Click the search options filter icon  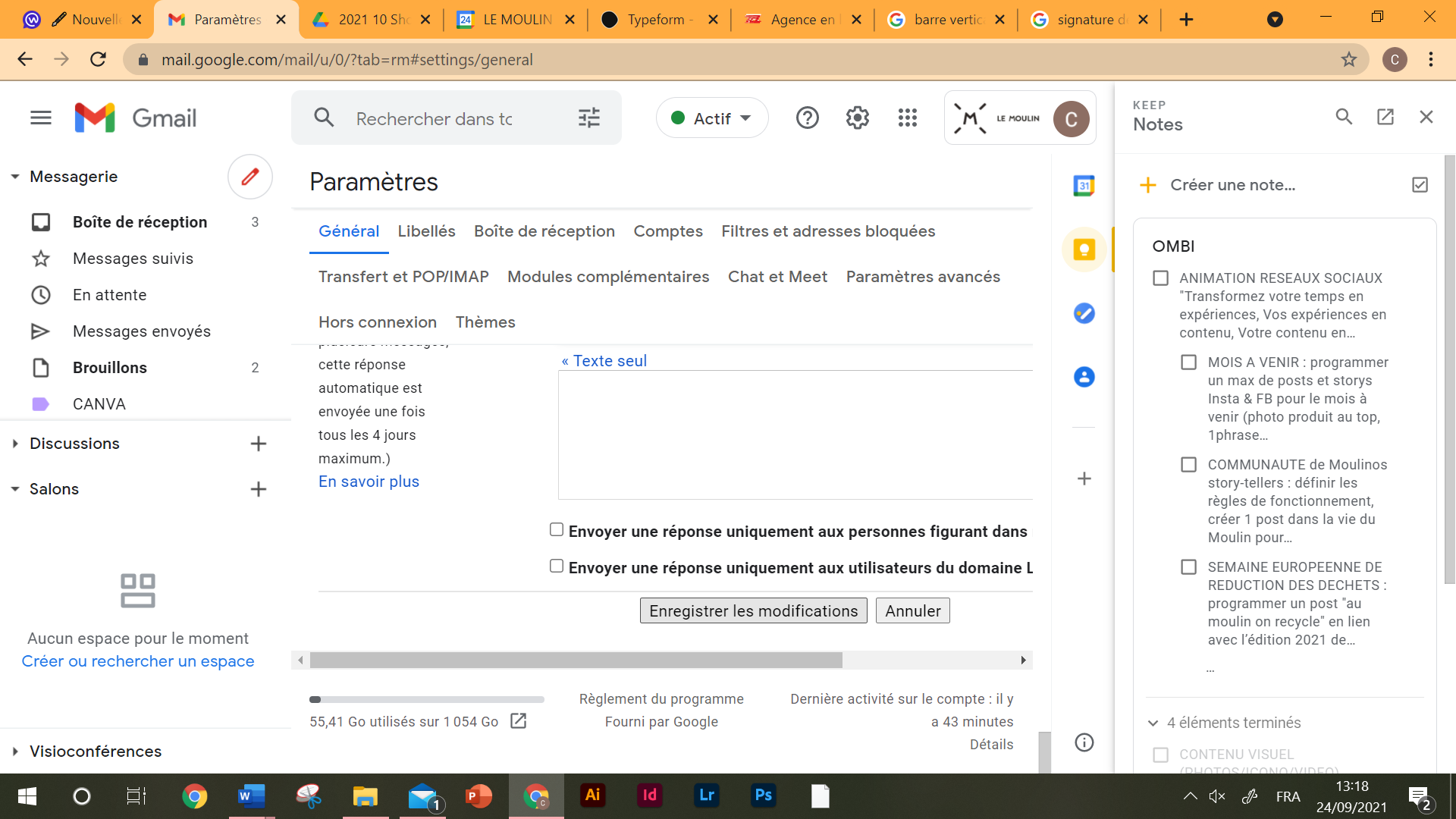[588, 118]
